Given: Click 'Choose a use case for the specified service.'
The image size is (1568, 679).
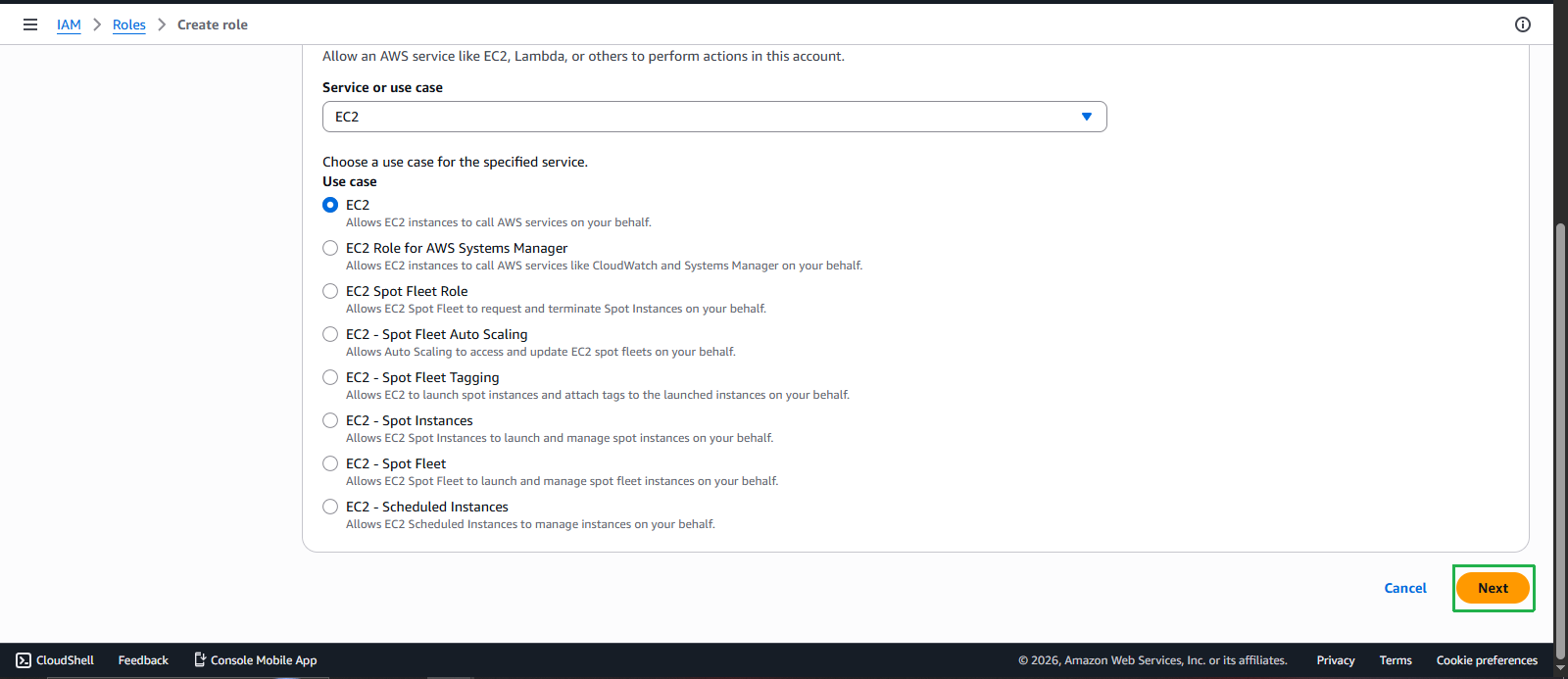Looking at the screenshot, I should [455, 162].
